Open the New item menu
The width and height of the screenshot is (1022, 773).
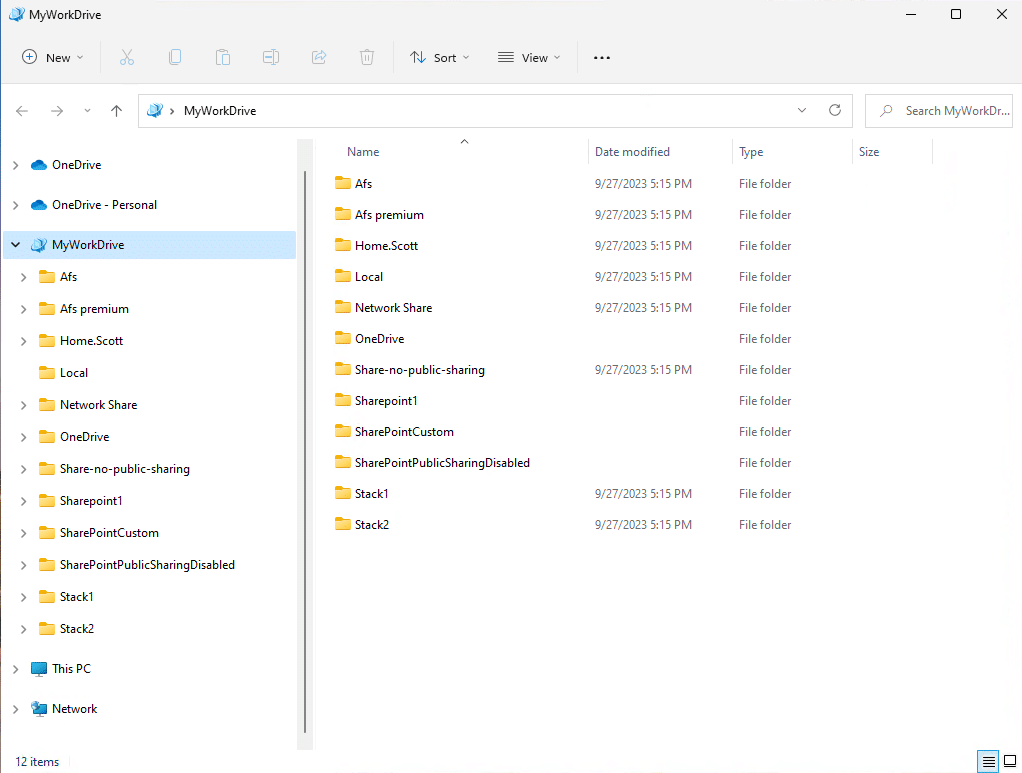click(x=53, y=58)
